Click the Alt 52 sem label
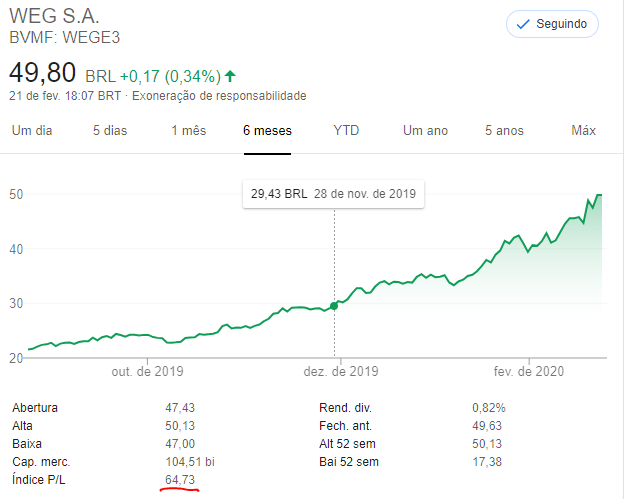The image size is (628, 499). [347, 444]
